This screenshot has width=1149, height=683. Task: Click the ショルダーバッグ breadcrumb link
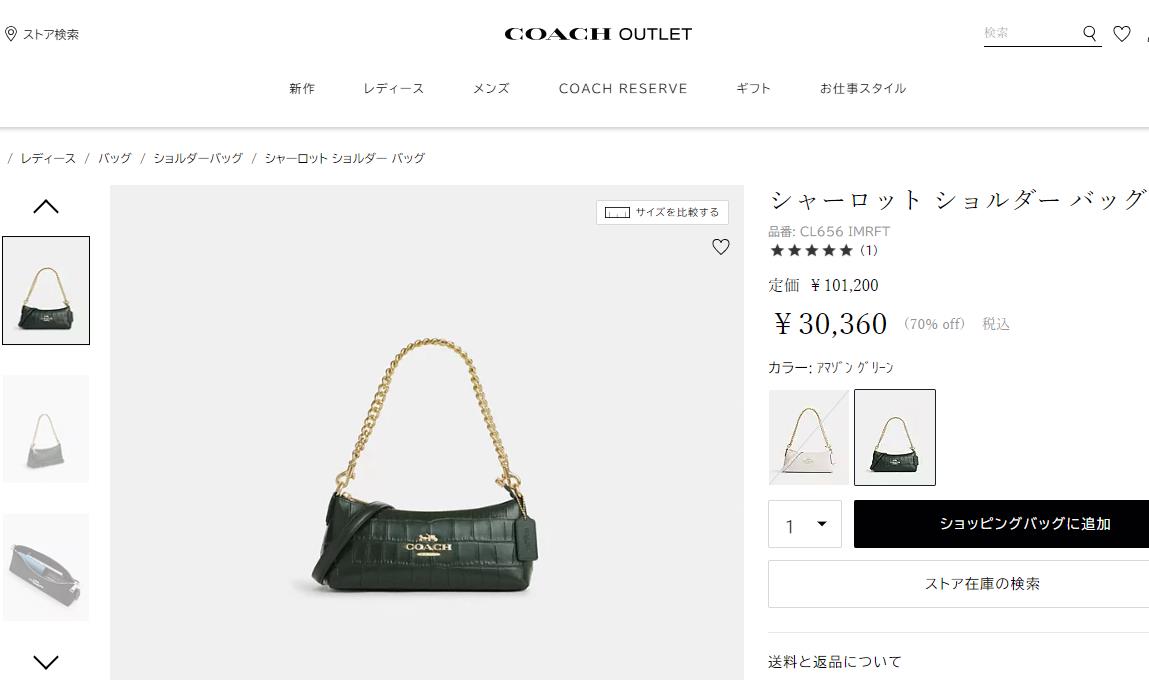pos(198,158)
